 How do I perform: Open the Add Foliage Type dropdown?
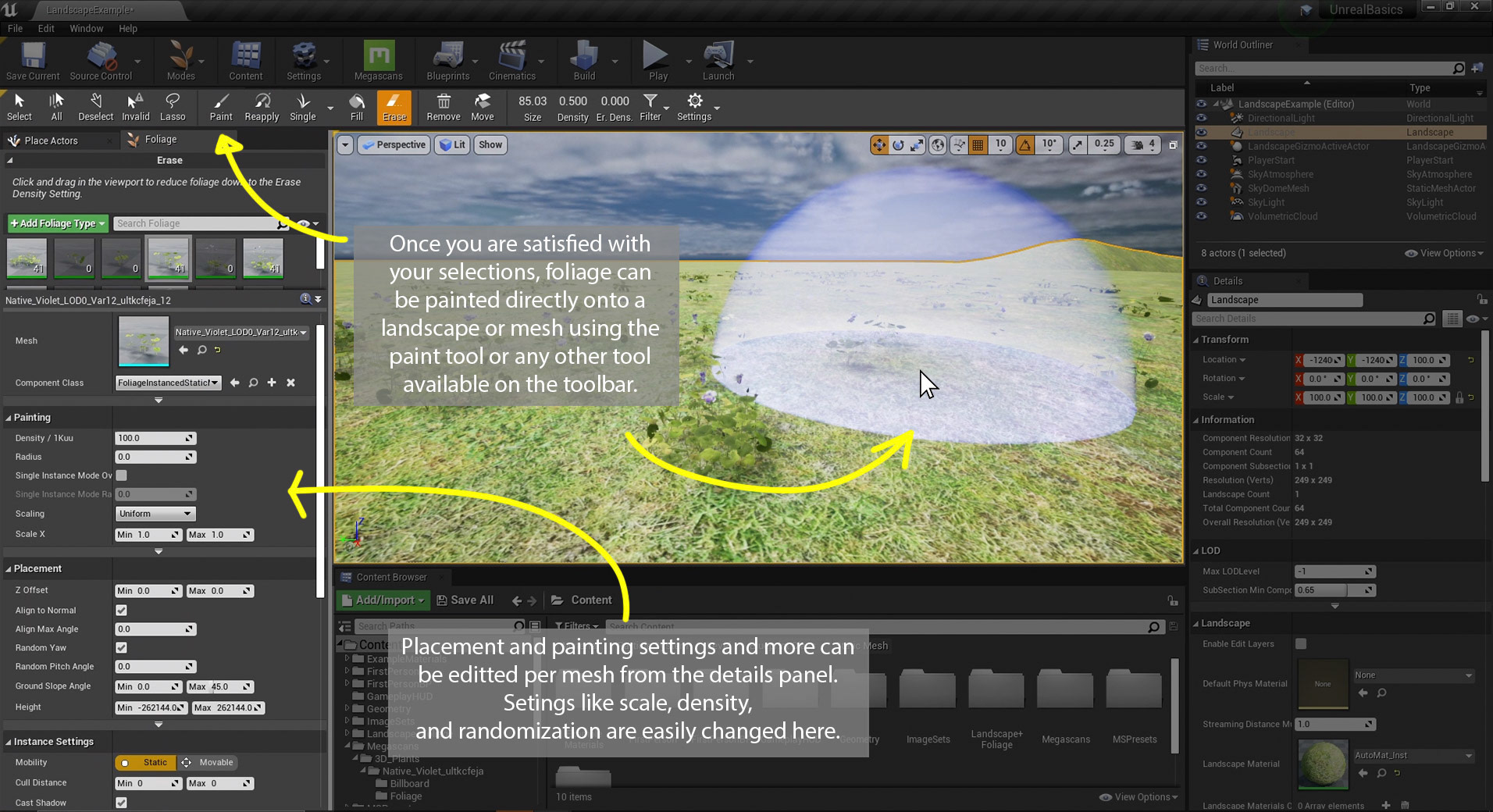[x=58, y=223]
